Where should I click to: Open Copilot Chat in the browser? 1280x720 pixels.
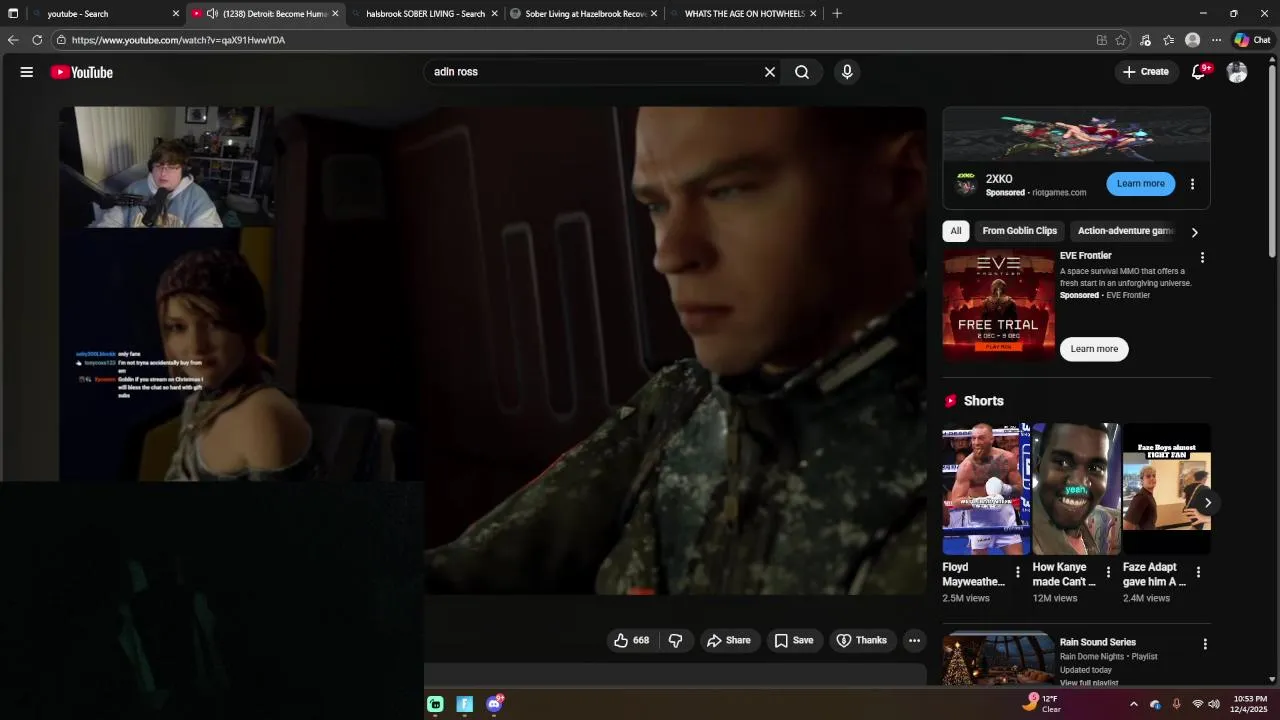tap(1252, 40)
